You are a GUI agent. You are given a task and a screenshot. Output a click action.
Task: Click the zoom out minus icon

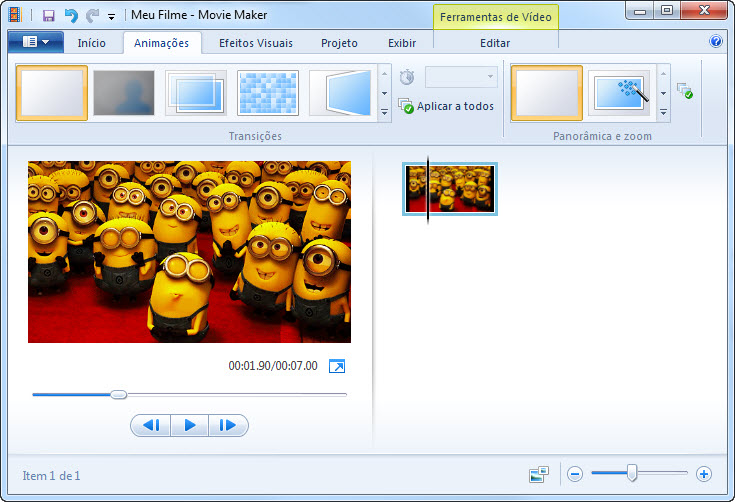pos(575,474)
